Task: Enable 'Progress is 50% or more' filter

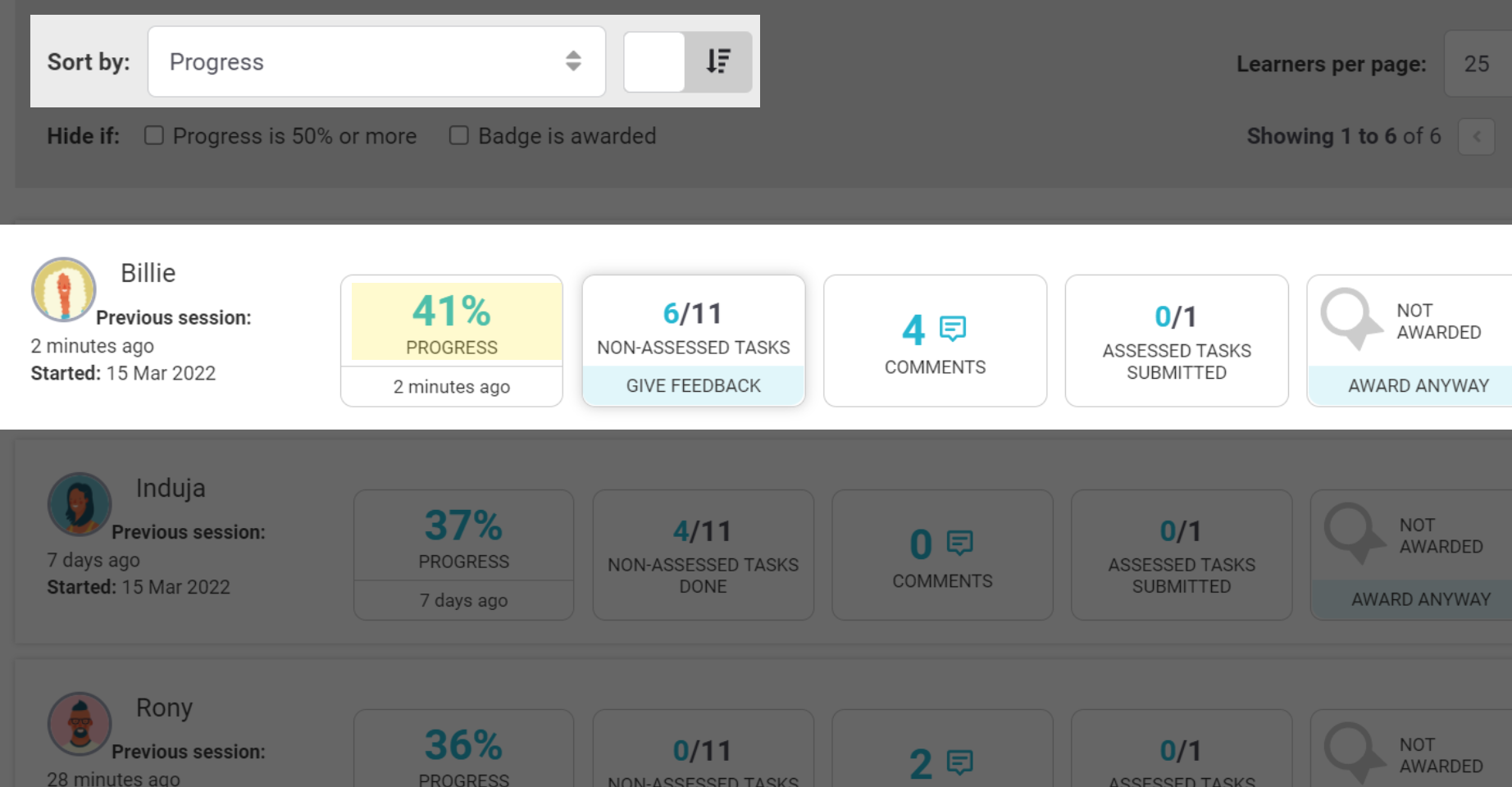Action: point(154,135)
